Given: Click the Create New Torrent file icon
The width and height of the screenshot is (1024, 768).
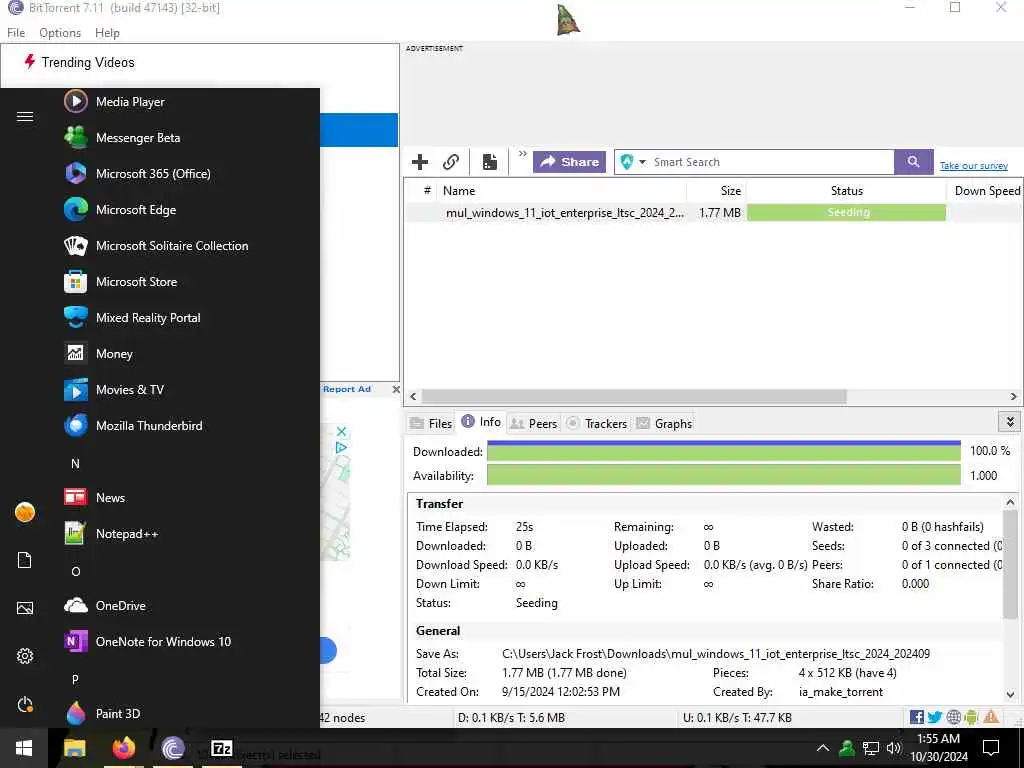Looking at the screenshot, I should (490, 161).
